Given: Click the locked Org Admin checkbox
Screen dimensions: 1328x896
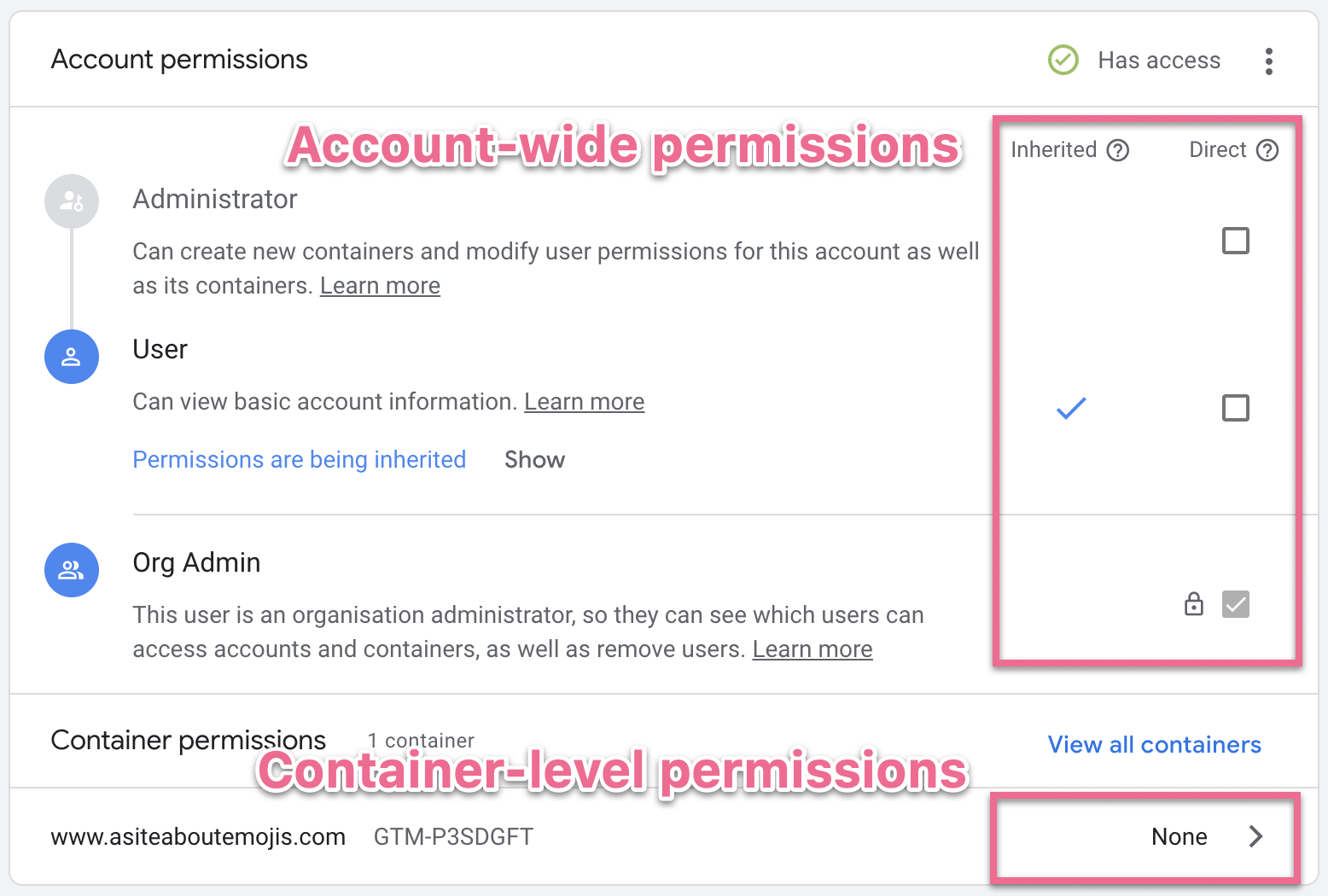Looking at the screenshot, I should (x=1235, y=604).
